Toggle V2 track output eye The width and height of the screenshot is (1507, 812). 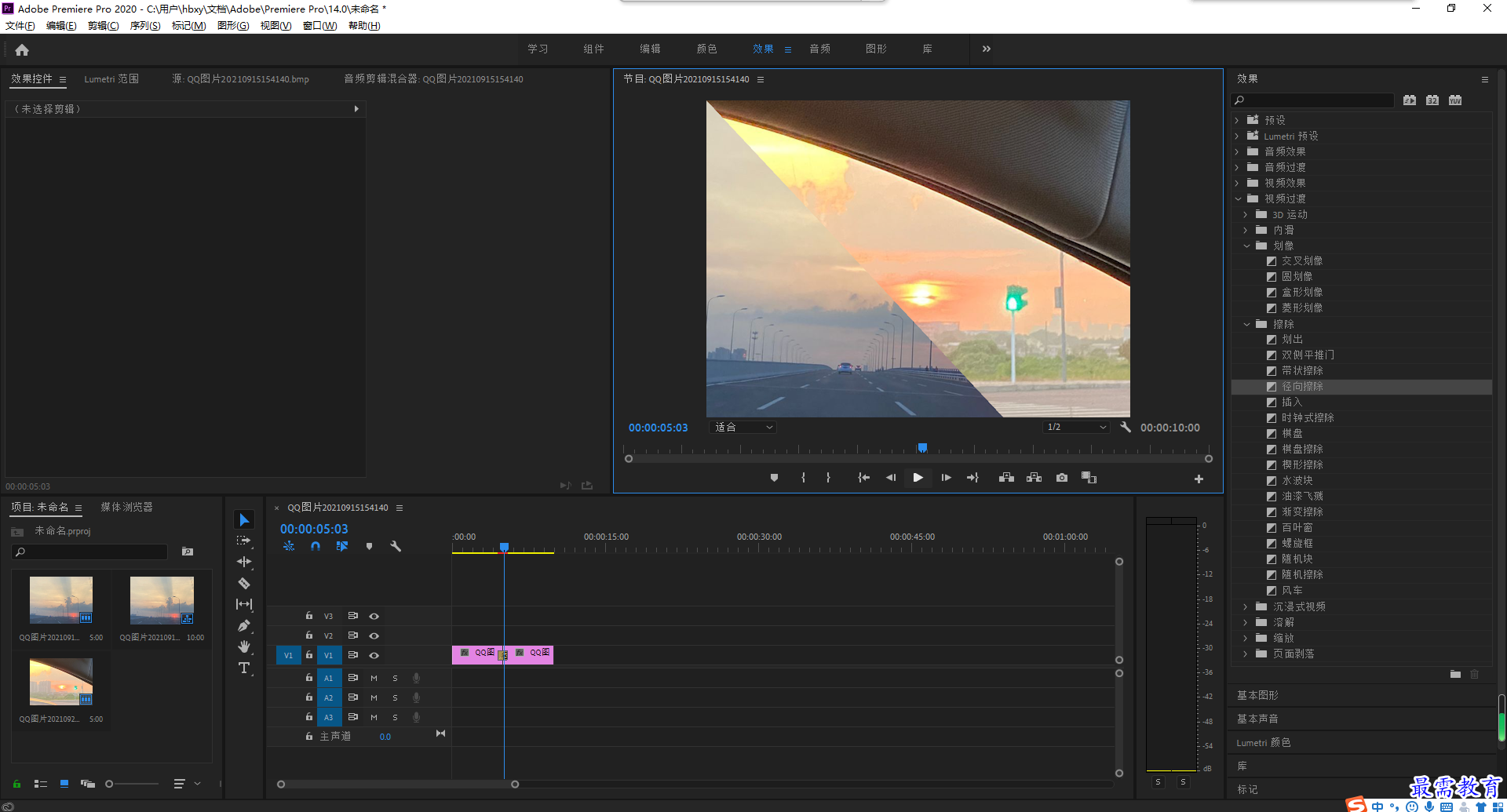(x=374, y=635)
